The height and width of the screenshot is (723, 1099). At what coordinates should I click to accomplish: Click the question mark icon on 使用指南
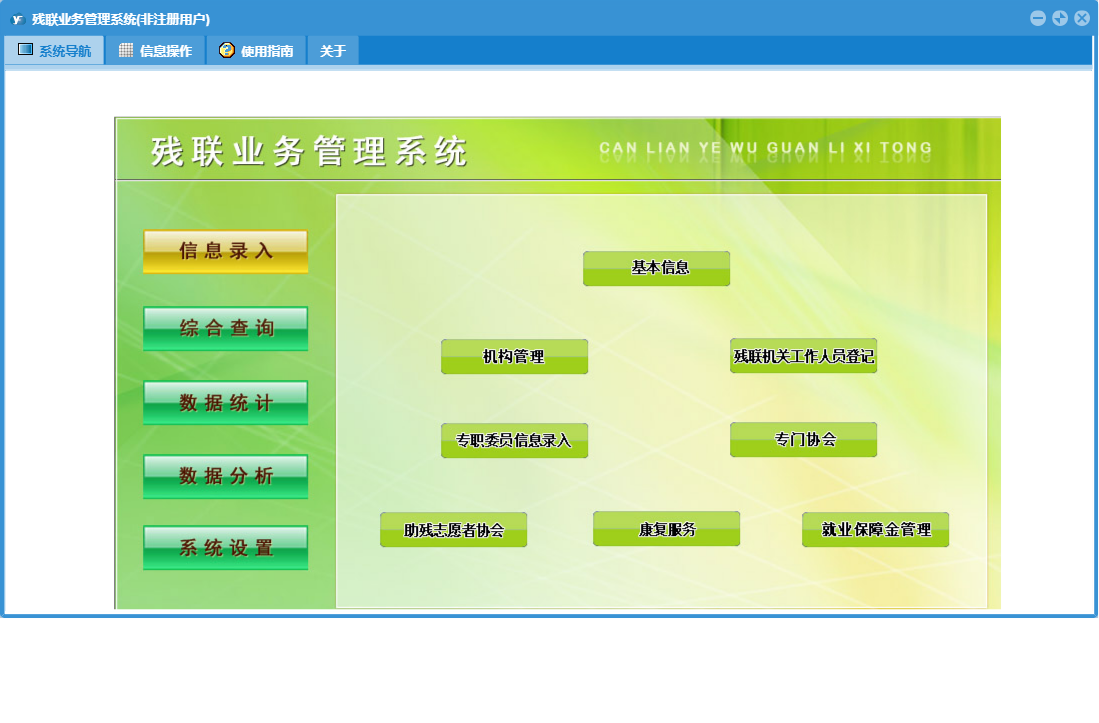(226, 50)
